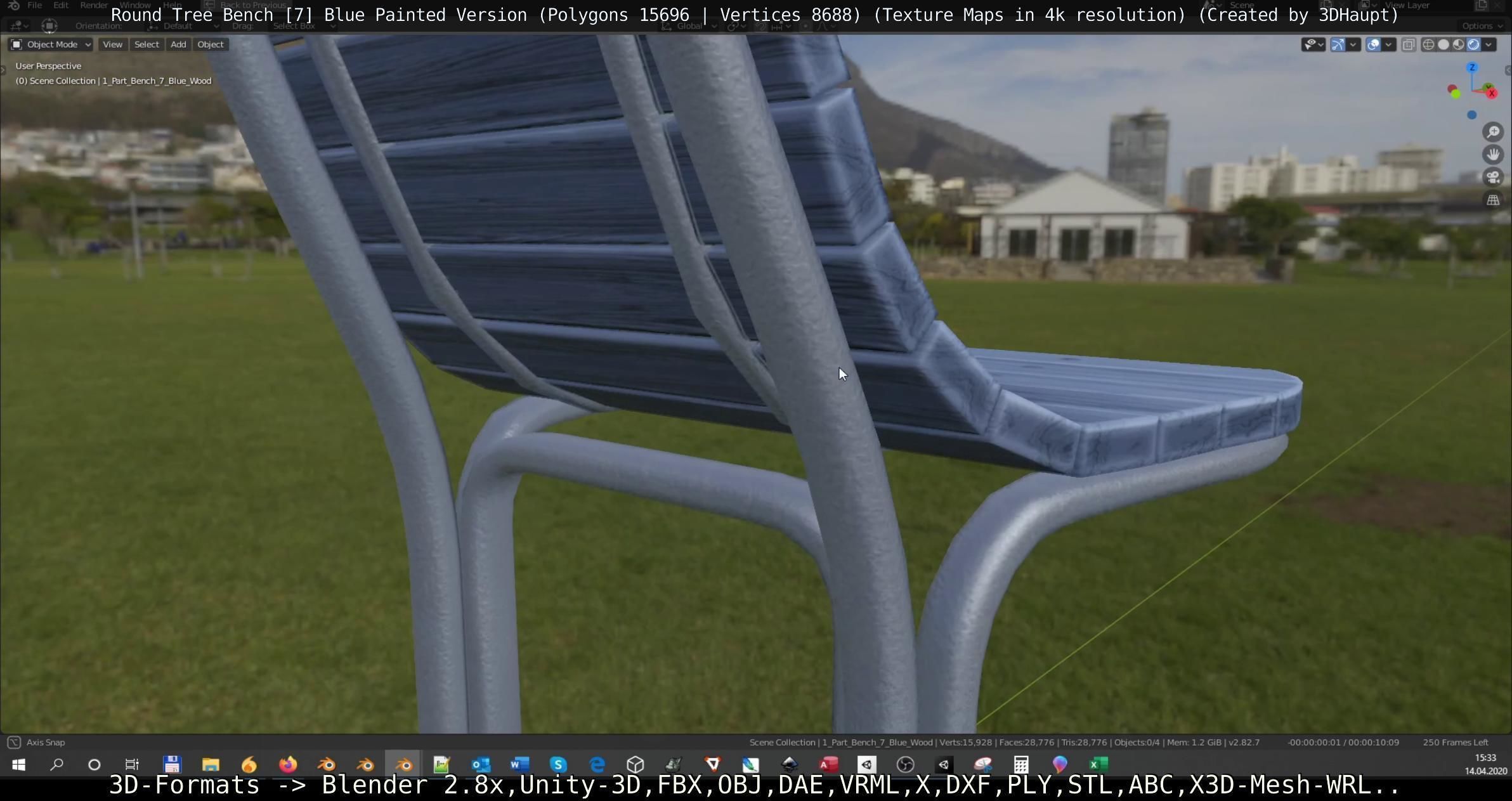The width and height of the screenshot is (1512, 801).
Task: Click the dark blue negative-Z gizmo dot
Action: coord(1472,115)
